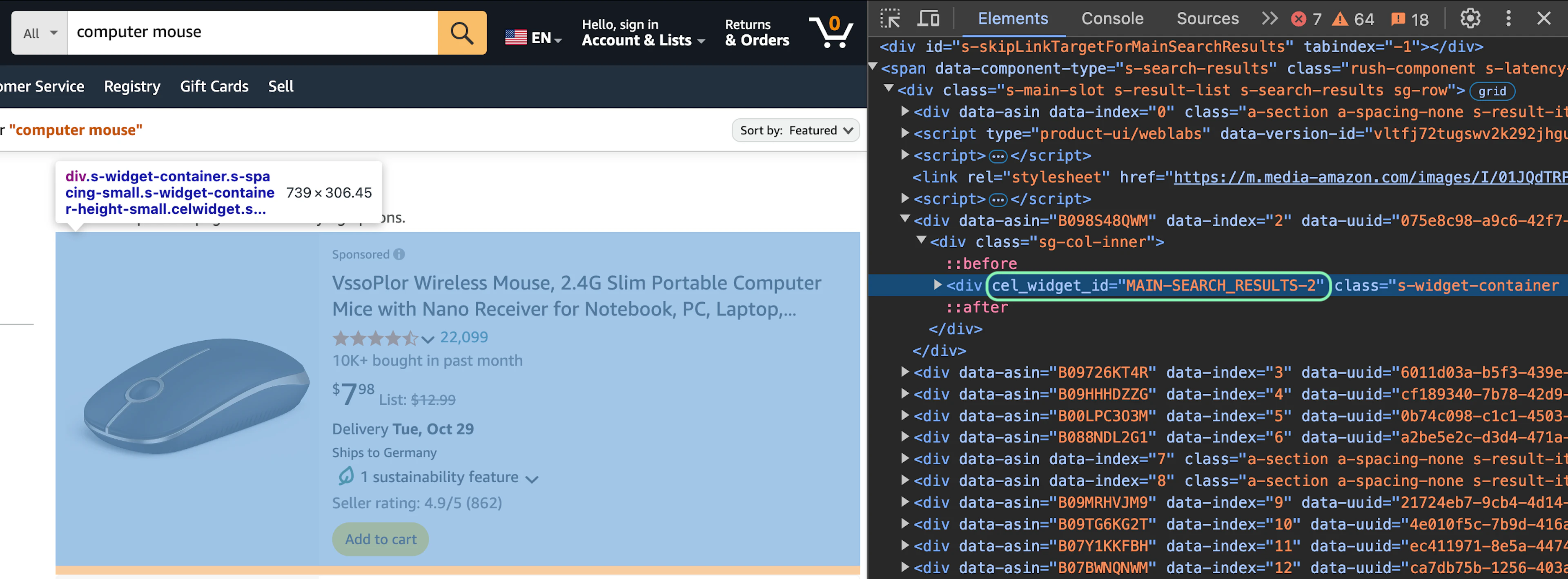Close the DevTools panel
This screenshot has width=1568, height=579.
click(1543, 18)
